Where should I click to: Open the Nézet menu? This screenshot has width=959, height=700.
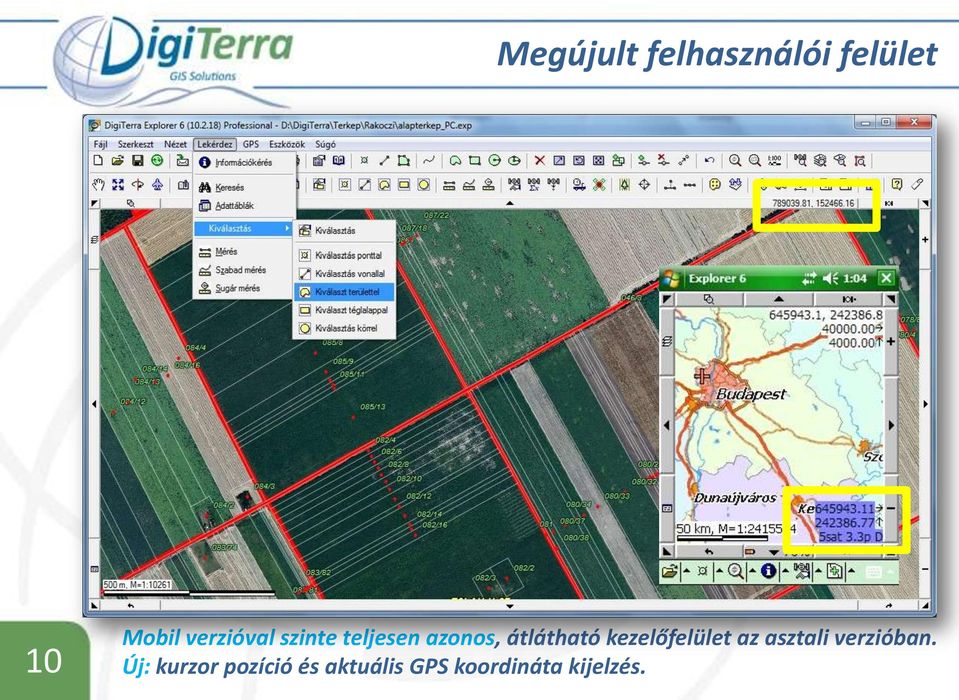[175, 144]
